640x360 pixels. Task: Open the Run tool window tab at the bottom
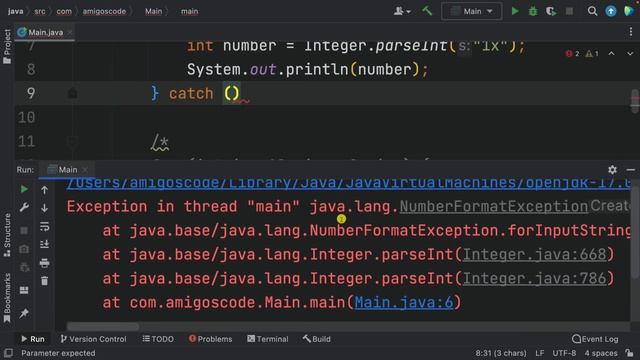32,339
